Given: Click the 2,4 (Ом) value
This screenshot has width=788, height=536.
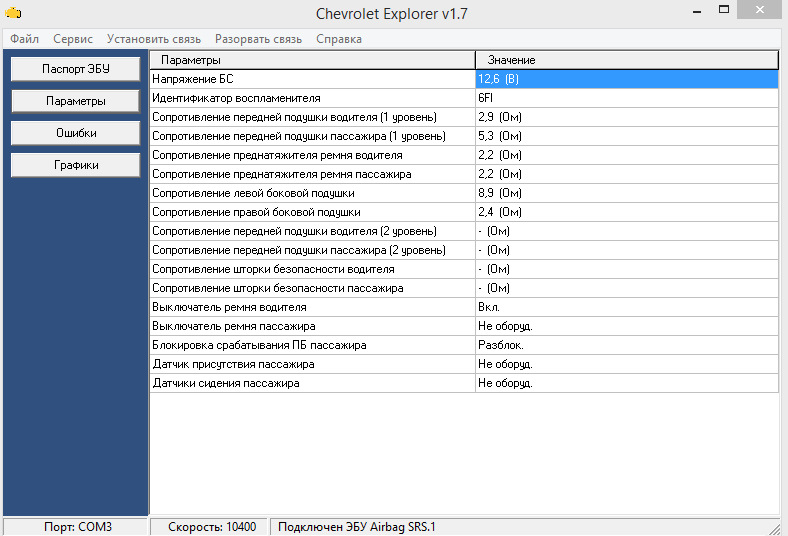Looking at the screenshot, I should click(627, 212).
